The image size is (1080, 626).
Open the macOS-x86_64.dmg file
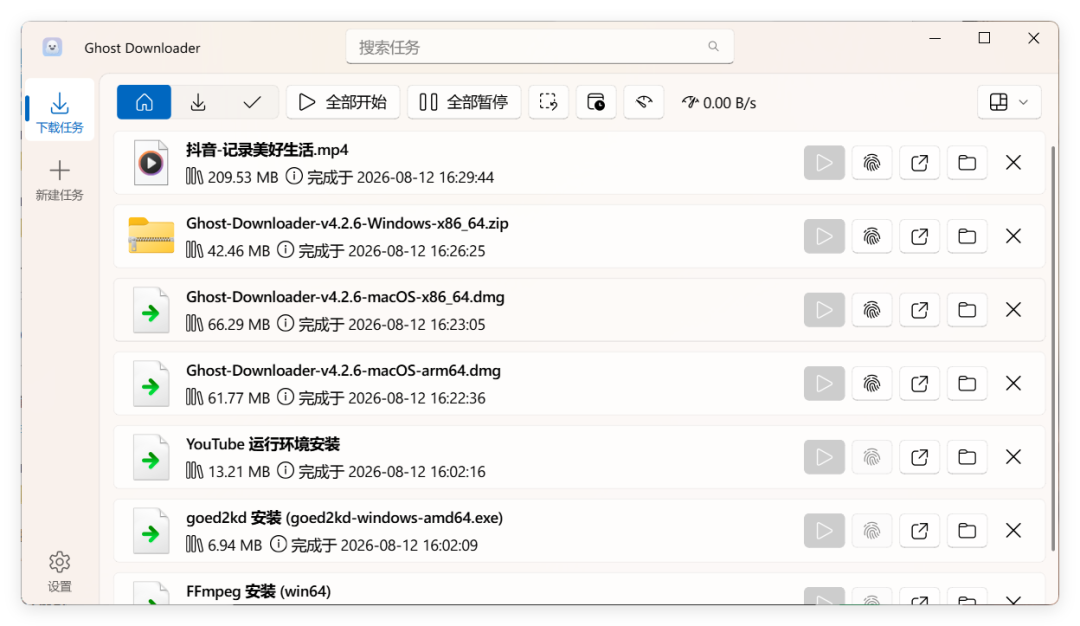tap(920, 311)
